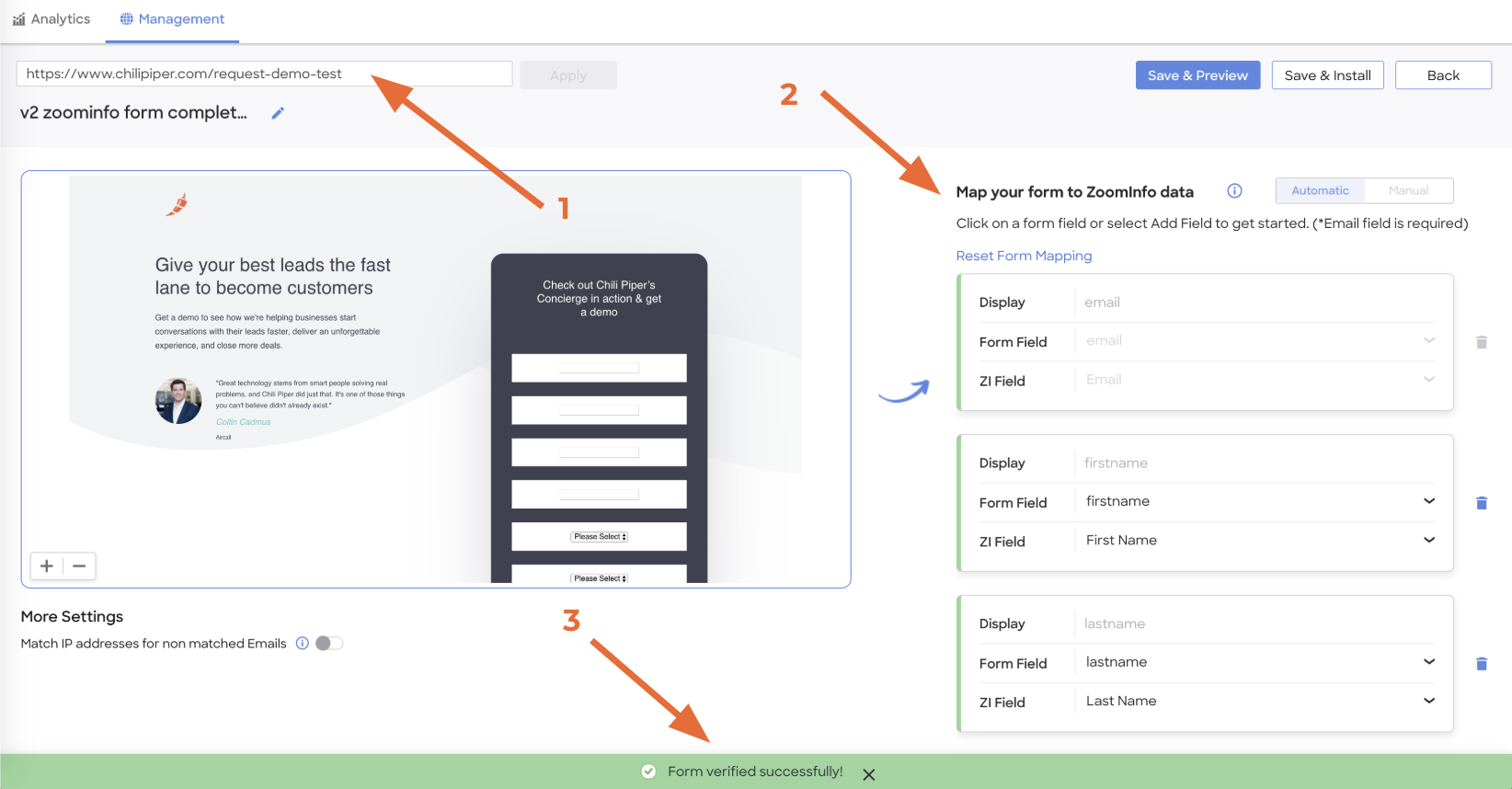Dismiss the Form verified successfully banner

pos(869,775)
